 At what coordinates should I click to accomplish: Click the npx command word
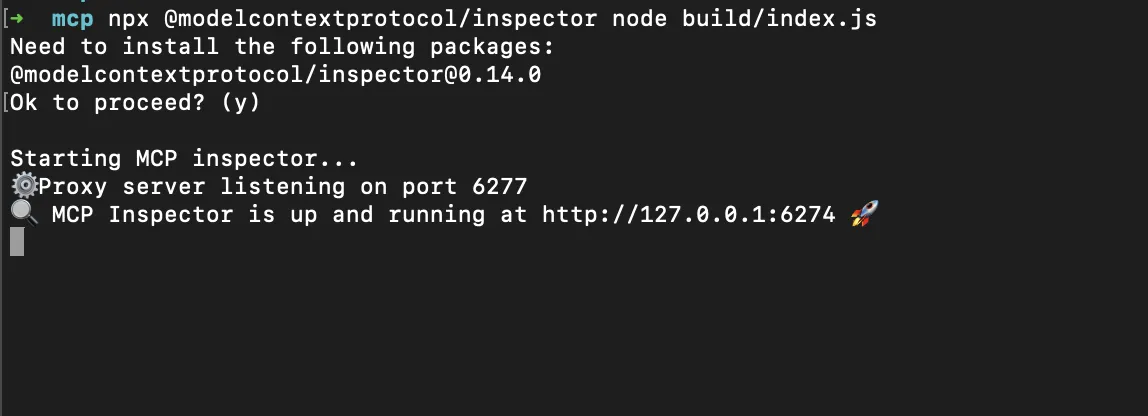pyautogui.click(x=129, y=20)
